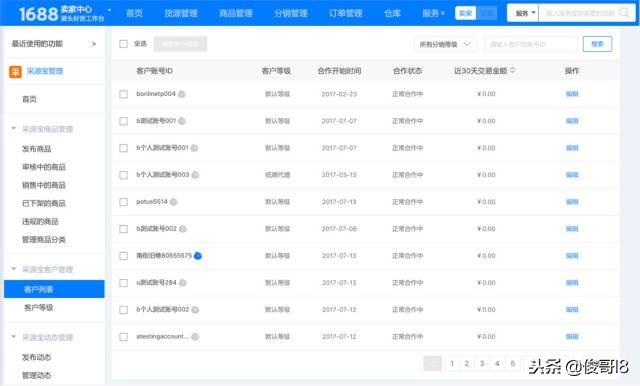640x386 pixels.
Task: Go to page 3 in pagination
Action: (482, 363)
